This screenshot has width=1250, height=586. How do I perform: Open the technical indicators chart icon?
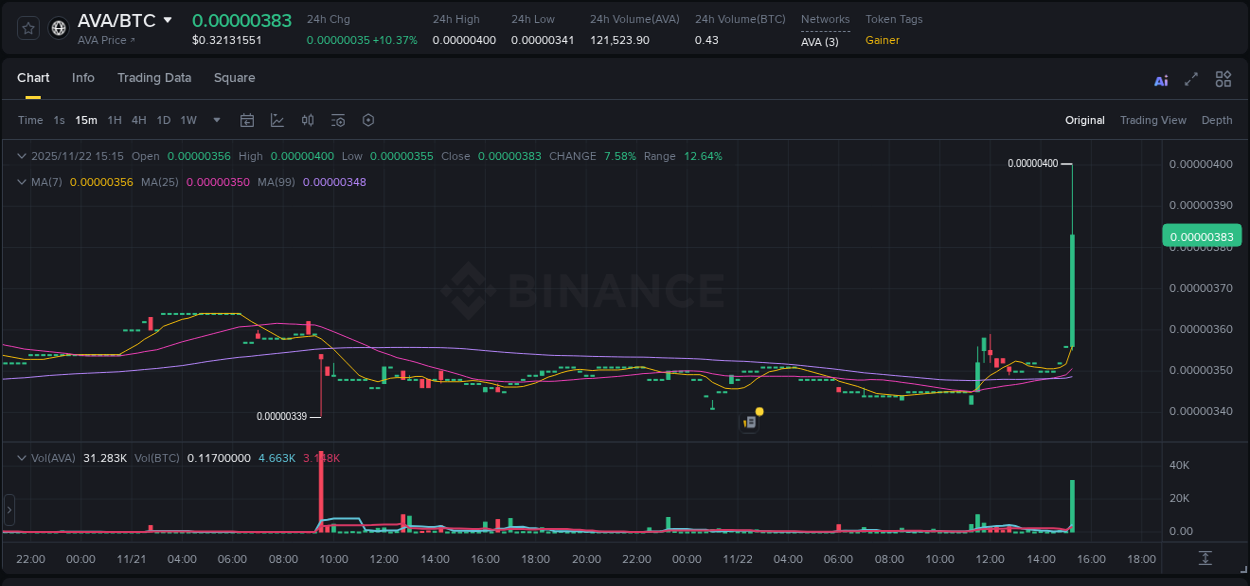pos(277,119)
